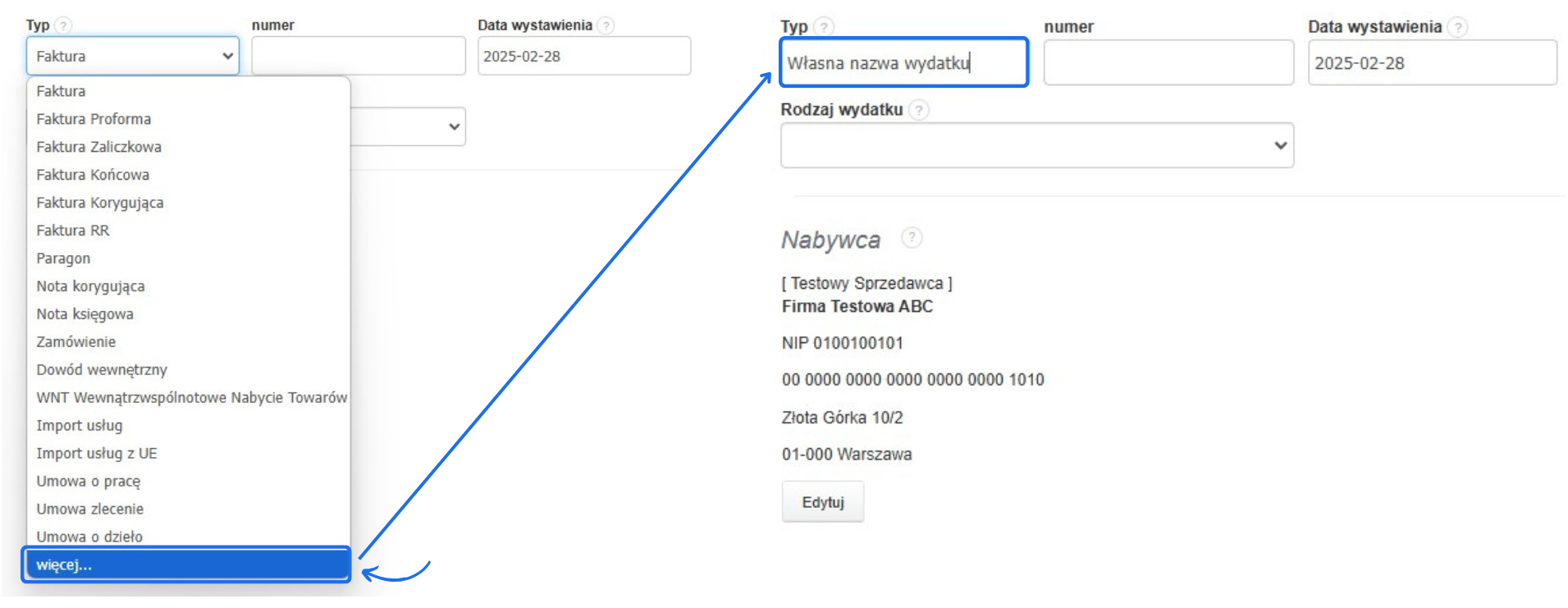Choose Zamówienie from the type list

point(75,342)
